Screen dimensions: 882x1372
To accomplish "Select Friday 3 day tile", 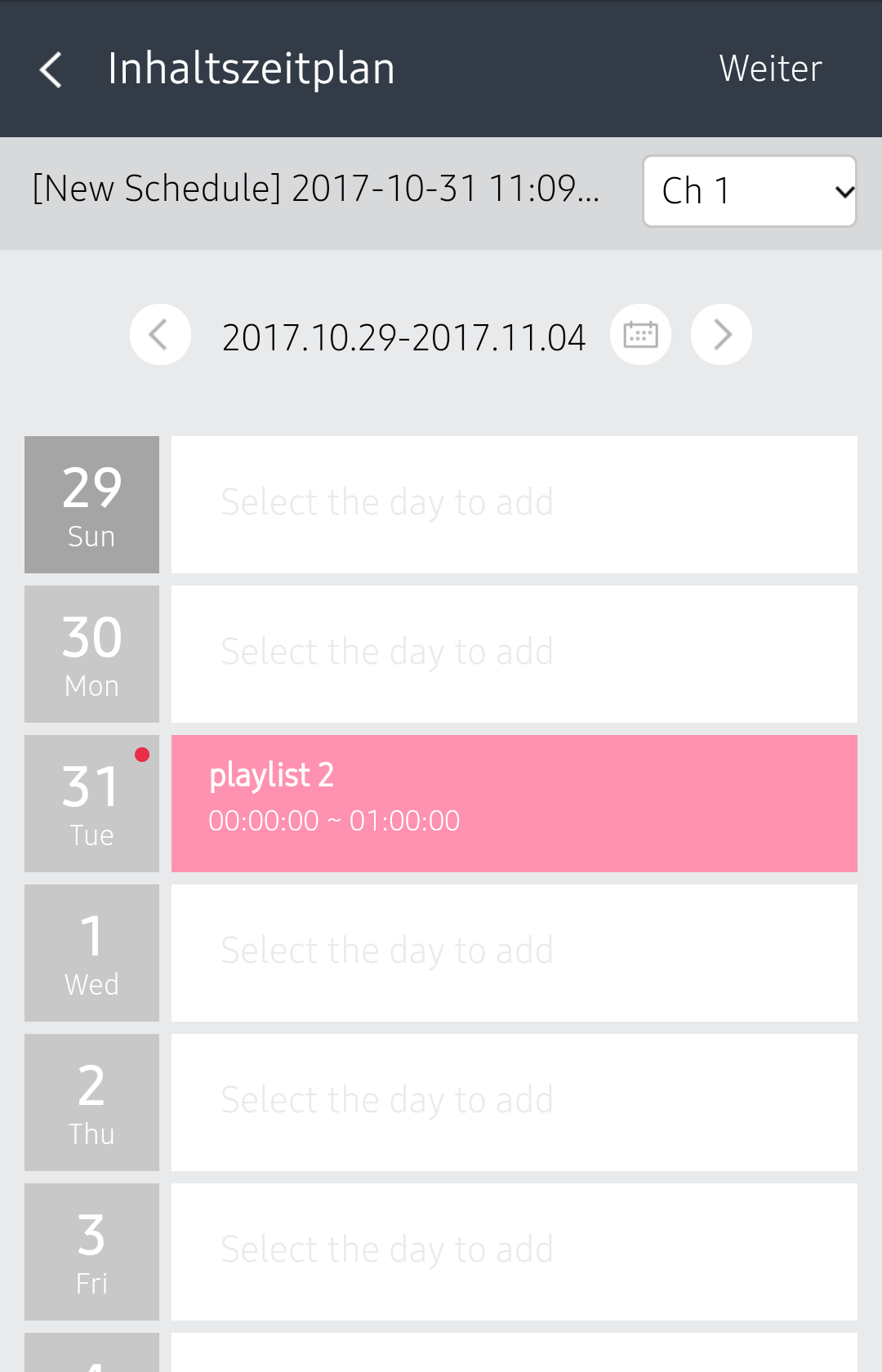I will [x=91, y=1252].
